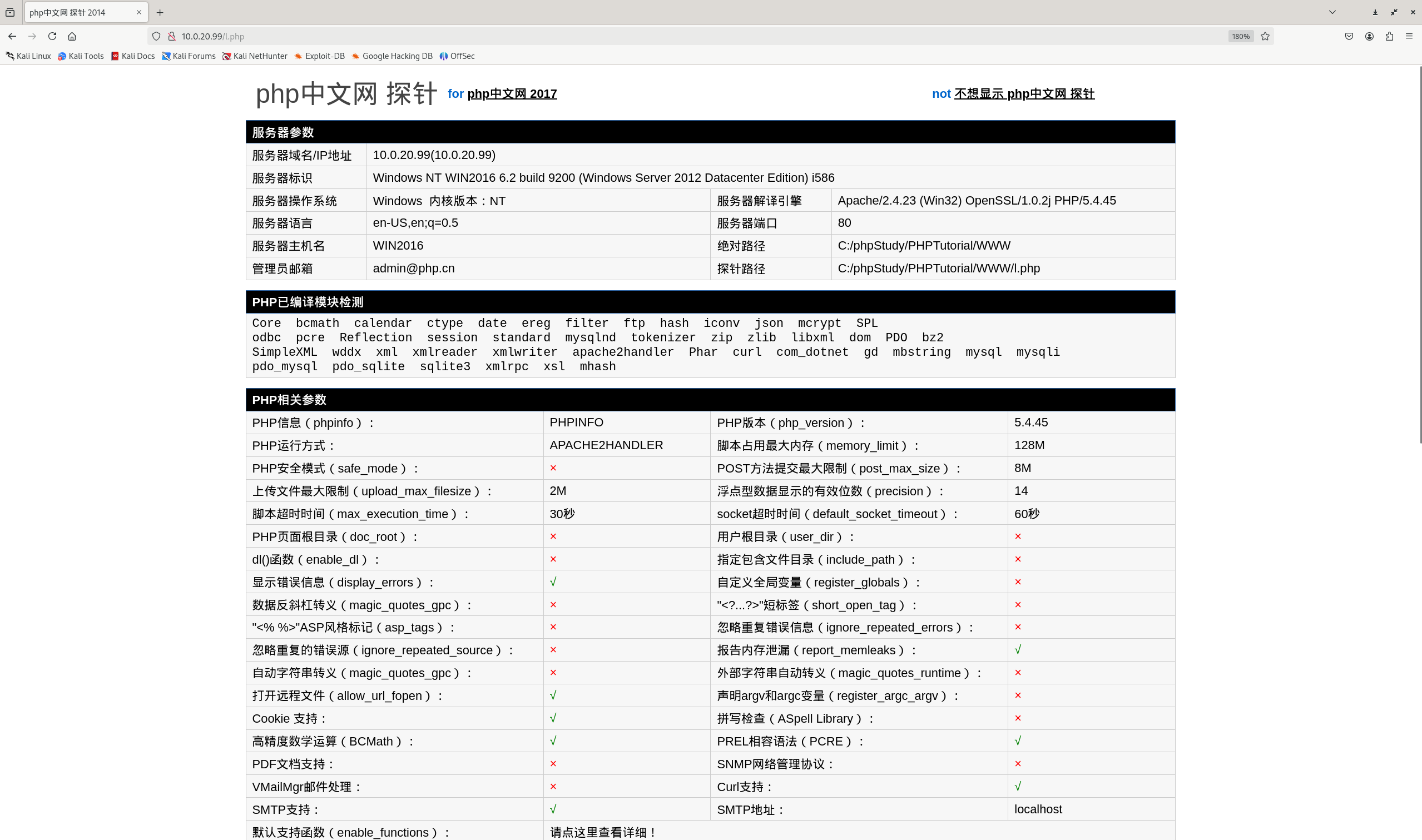1422x840 pixels.
Task: Go to the browser Home page
Action: (x=72, y=36)
